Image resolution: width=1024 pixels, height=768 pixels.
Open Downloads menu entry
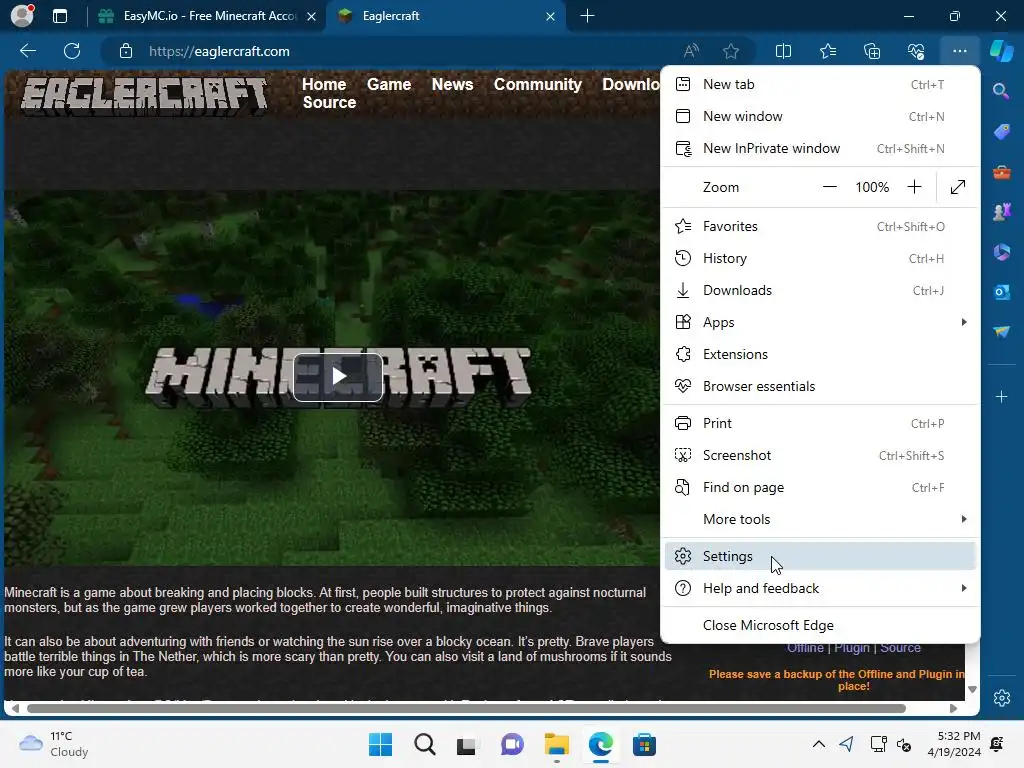[820, 290]
